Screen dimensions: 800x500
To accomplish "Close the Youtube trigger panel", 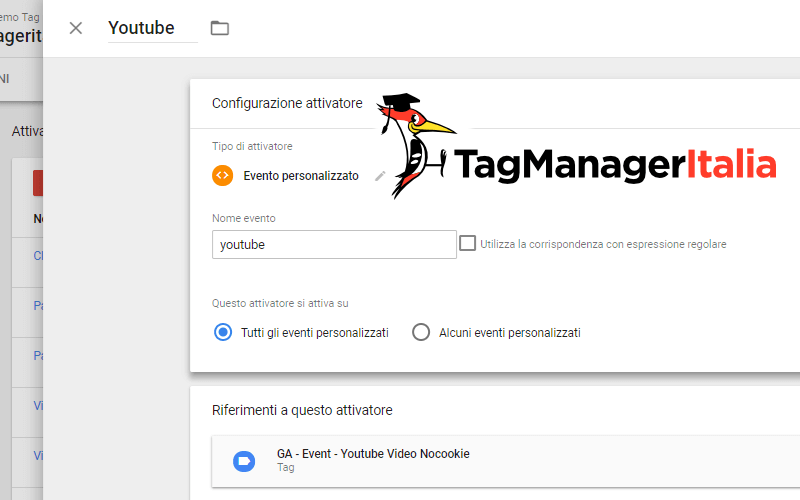I will coord(76,28).
